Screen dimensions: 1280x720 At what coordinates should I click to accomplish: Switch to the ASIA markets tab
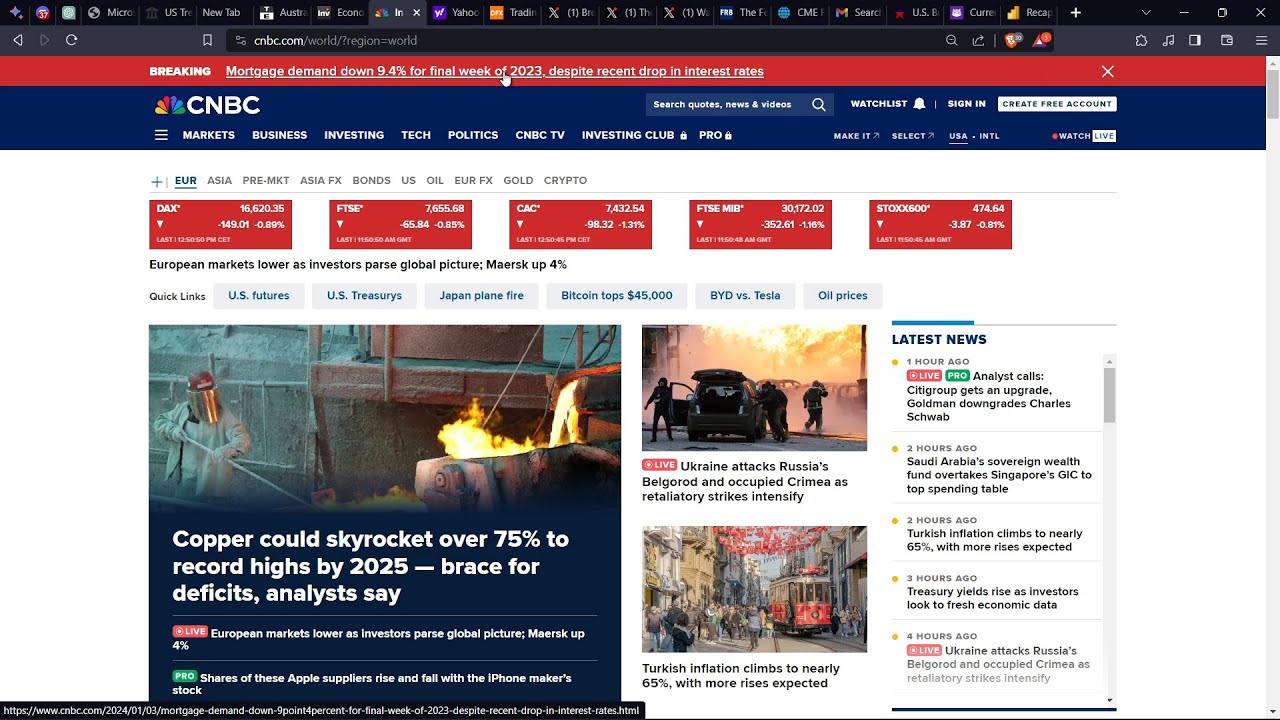(x=219, y=181)
